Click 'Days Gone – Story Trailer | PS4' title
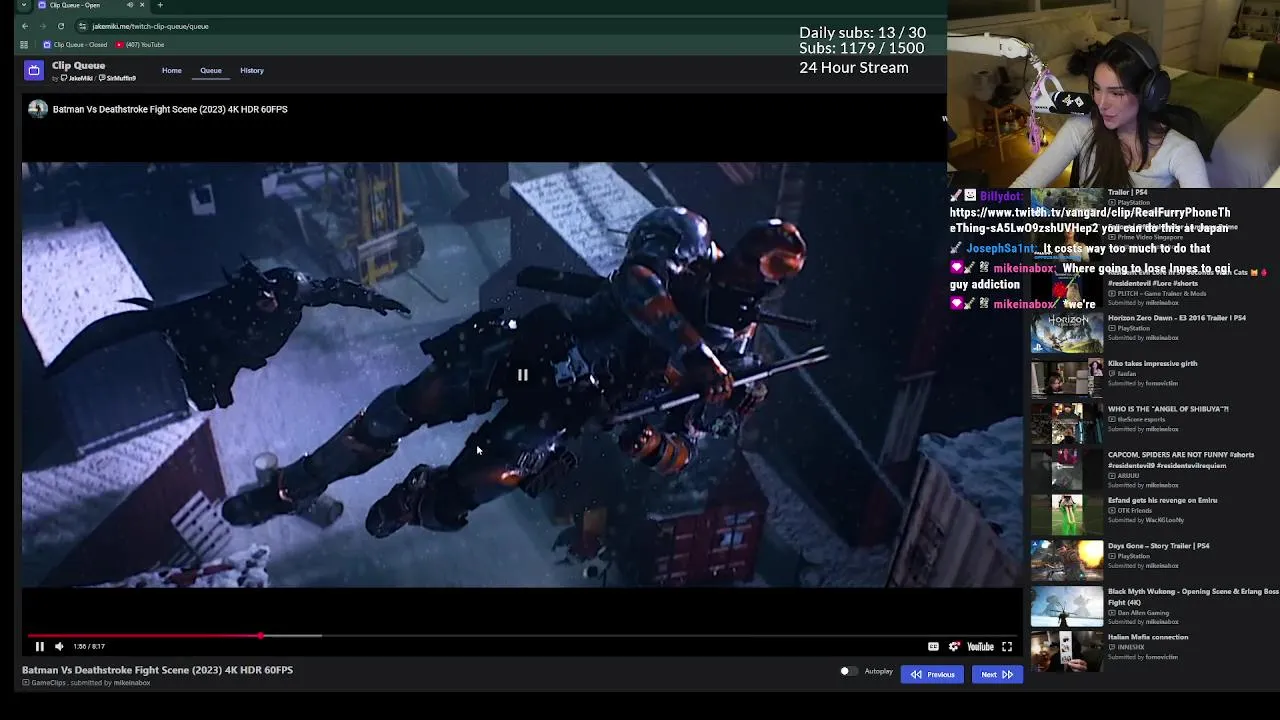 tap(1158, 546)
